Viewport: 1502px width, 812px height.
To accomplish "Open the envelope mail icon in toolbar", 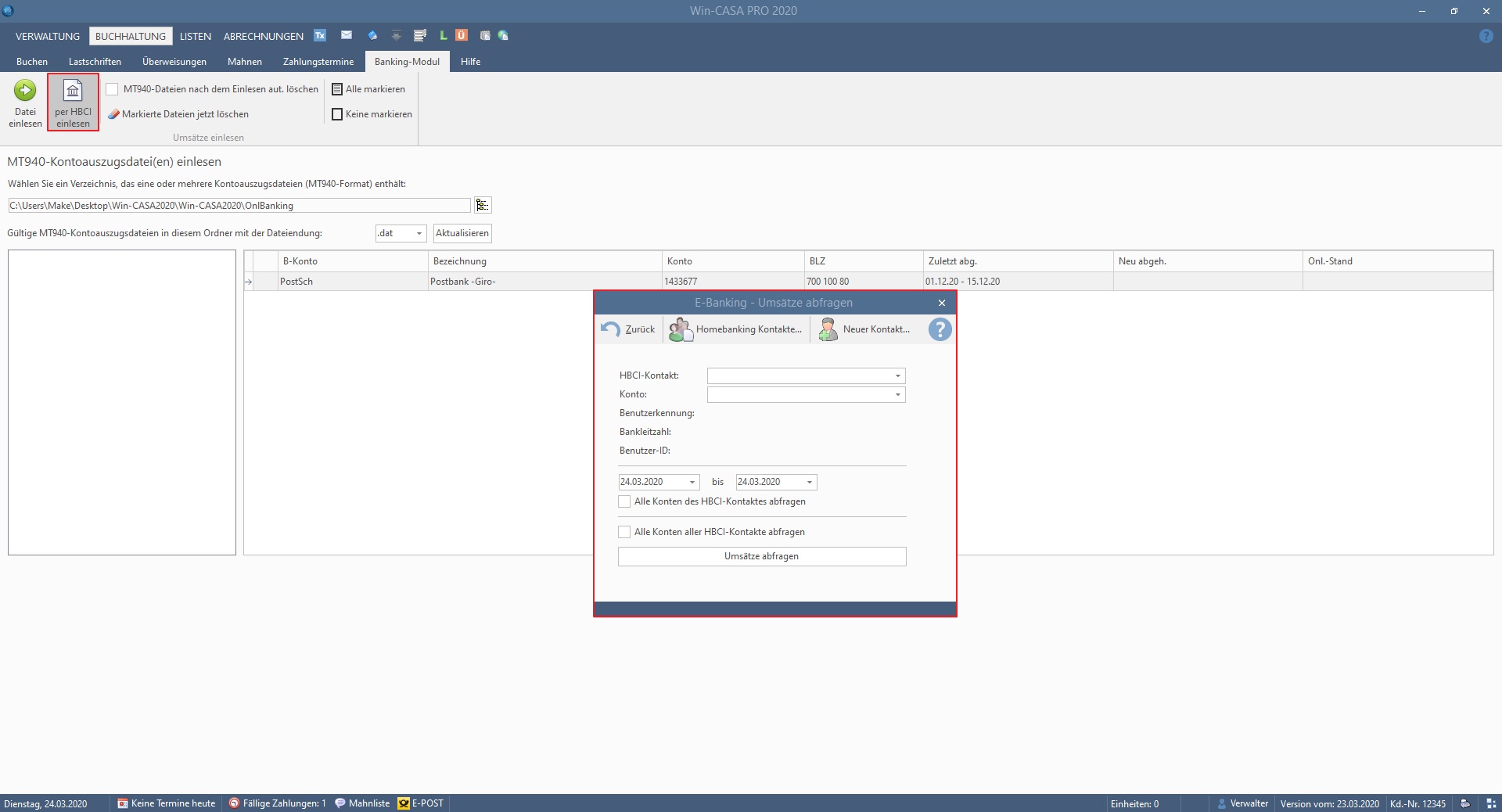I will [x=347, y=35].
